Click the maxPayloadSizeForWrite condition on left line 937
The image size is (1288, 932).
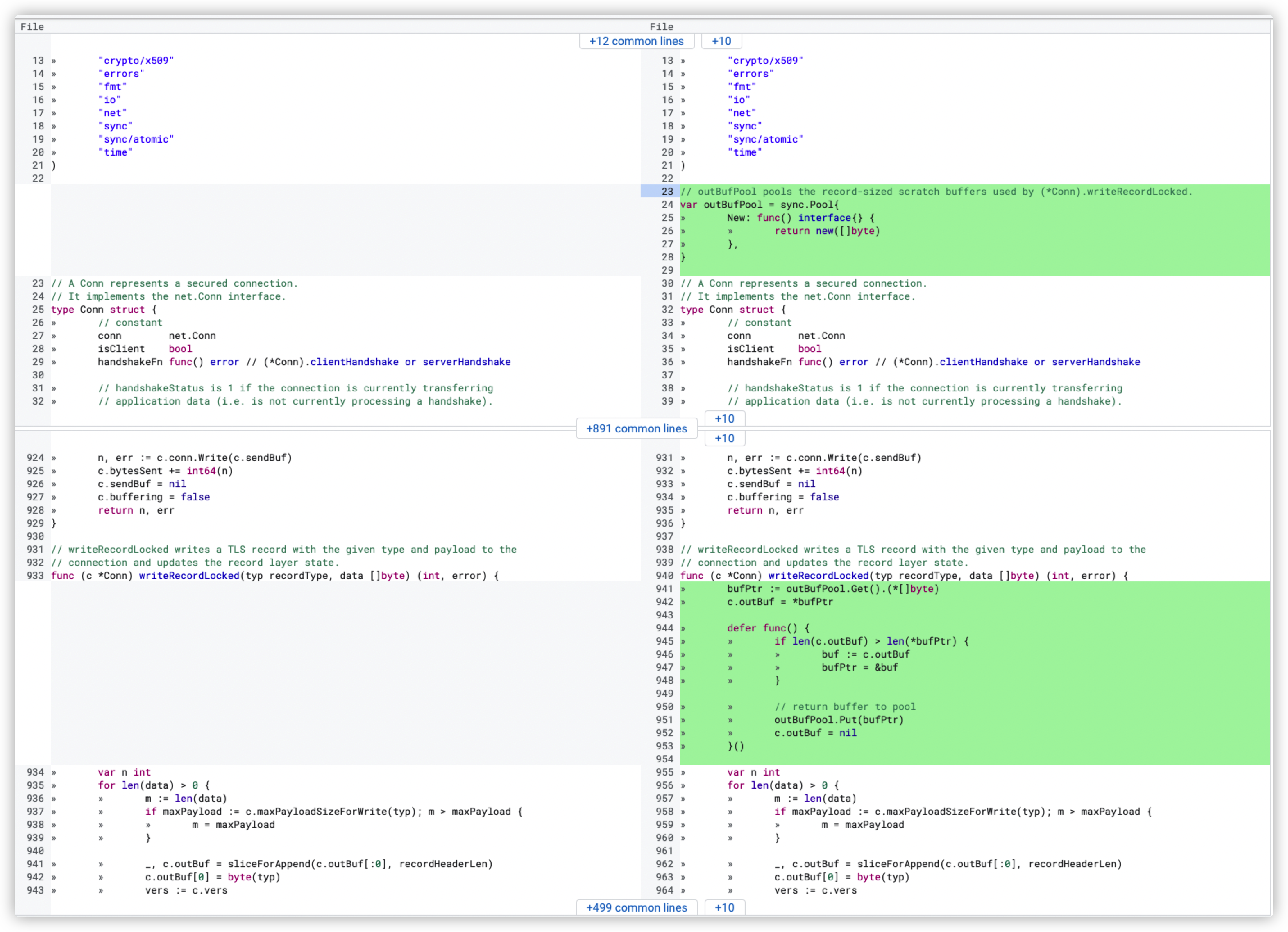click(x=333, y=811)
